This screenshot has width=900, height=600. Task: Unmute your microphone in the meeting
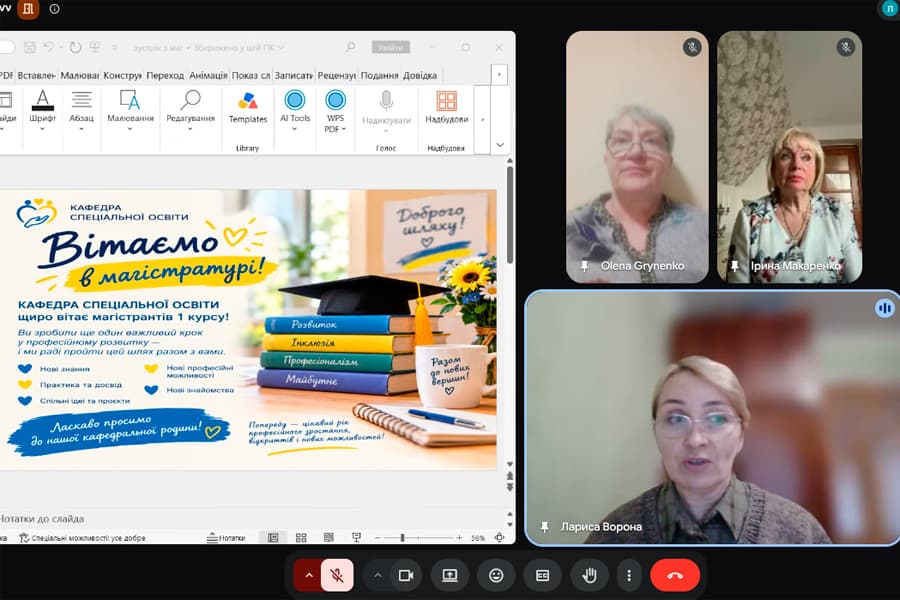(x=337, y=575)
